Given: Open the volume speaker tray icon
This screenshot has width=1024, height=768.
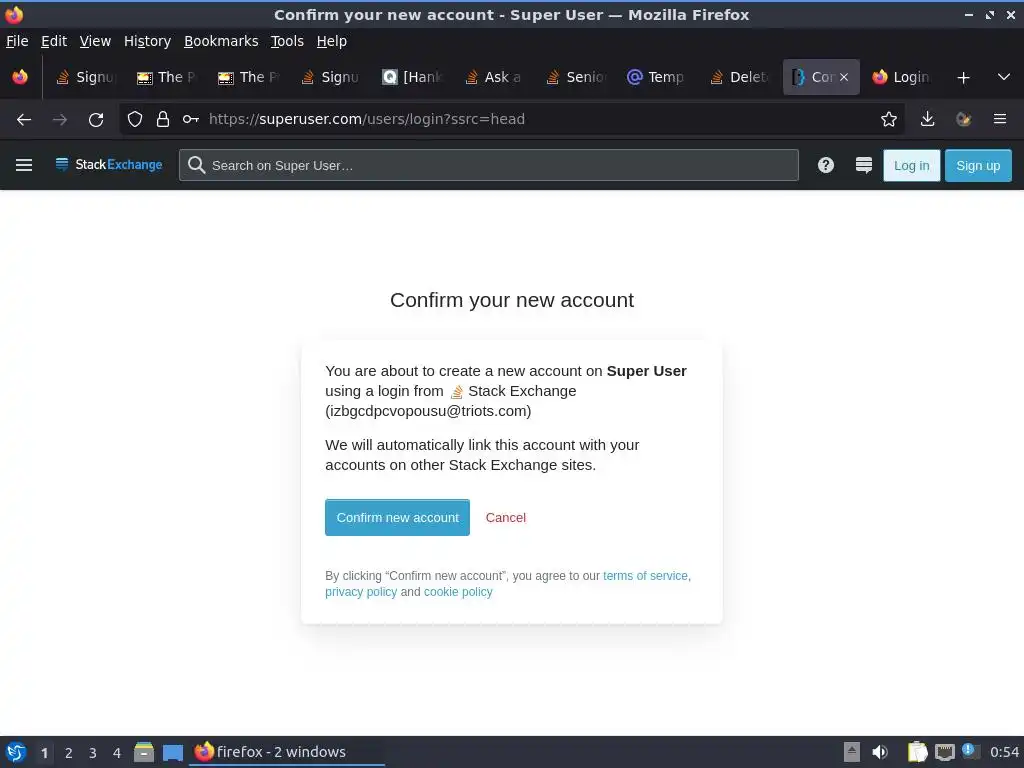Looking at the screenshot, I should click(880, 752).
